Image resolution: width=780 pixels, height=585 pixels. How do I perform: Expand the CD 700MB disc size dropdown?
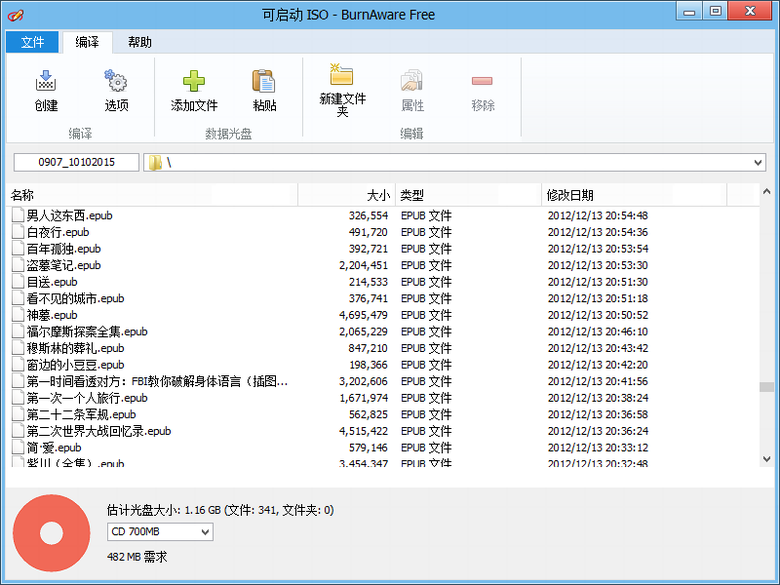pos(204,533)
